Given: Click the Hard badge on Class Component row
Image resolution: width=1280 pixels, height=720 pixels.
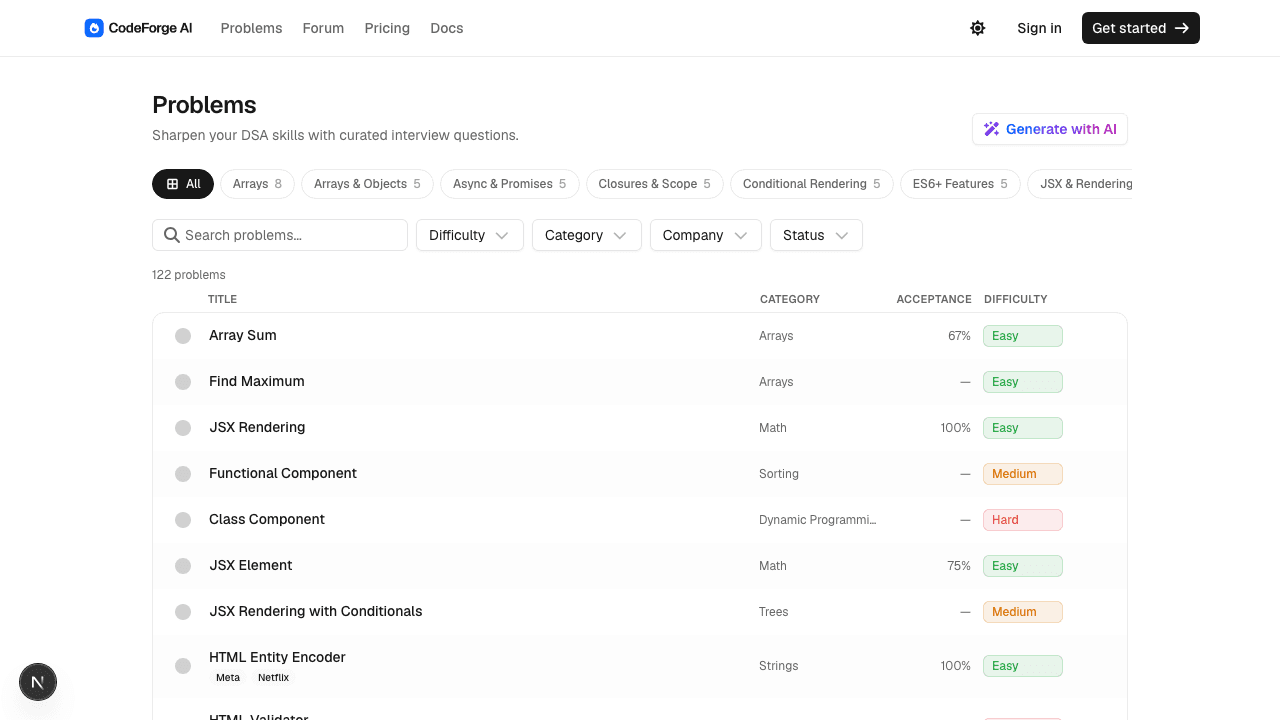Looking at the screenshot, I should pos(1023,520).
